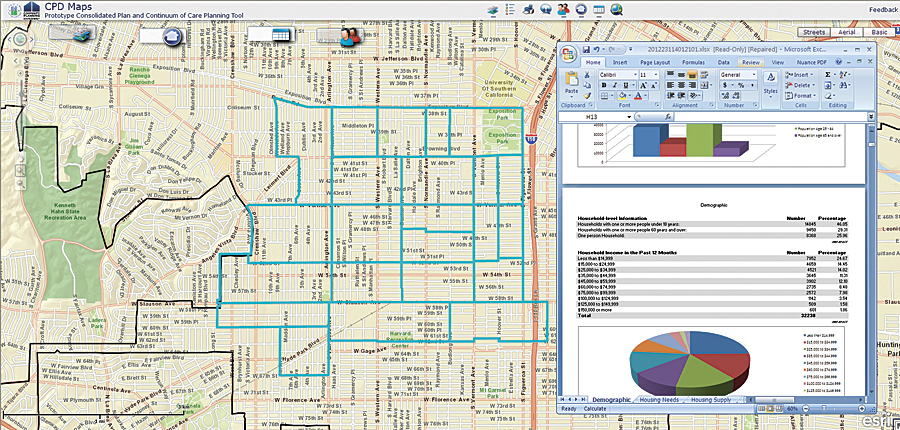
Task: Open the floating house widget on map
Action: (160, 35)
